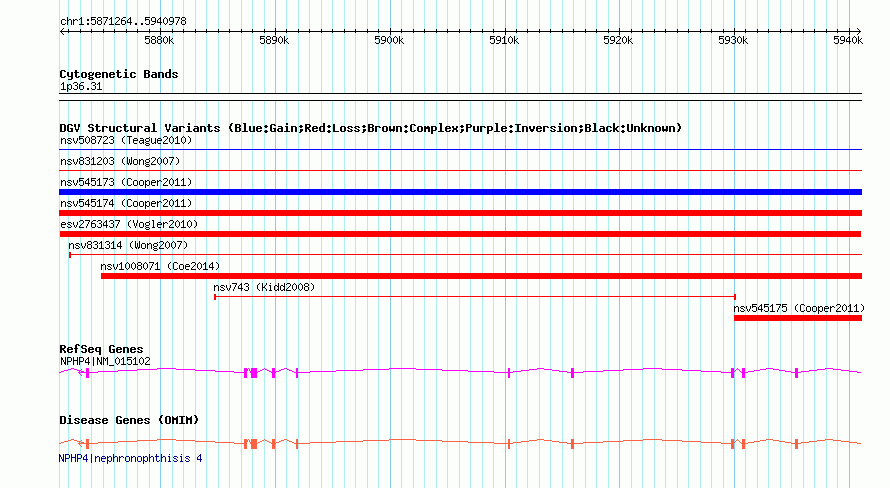Open the NPHP4|nephronophthisis 4 OMIM link
This screenshot has width=890, height=488.
tap(130, 458)
